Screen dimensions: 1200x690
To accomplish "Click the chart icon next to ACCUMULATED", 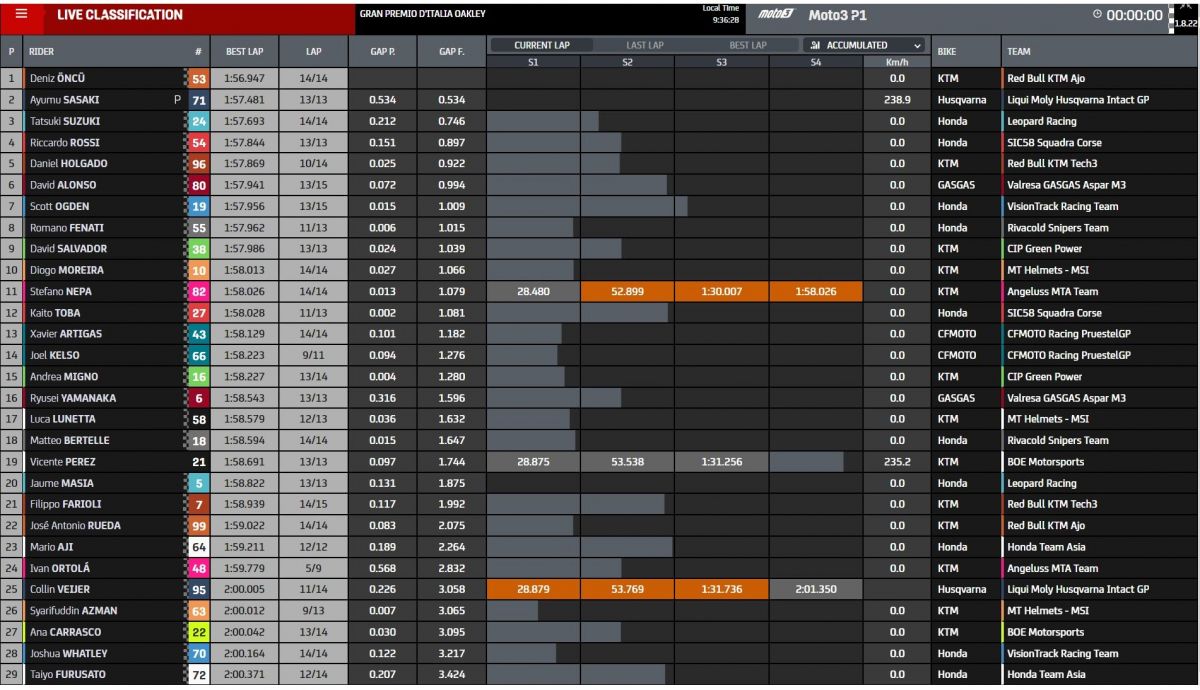I will point(816,45).
